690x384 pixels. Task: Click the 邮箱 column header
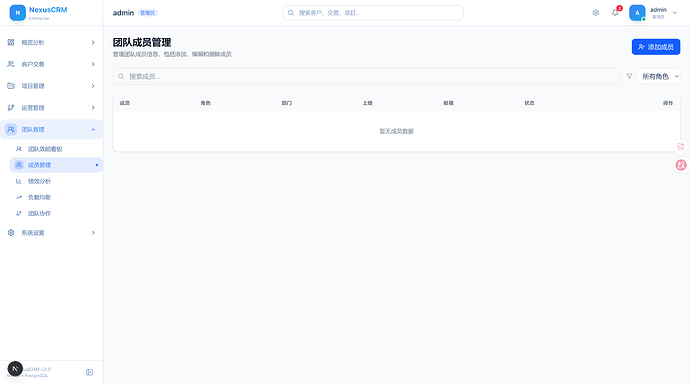tap(448, 103)
